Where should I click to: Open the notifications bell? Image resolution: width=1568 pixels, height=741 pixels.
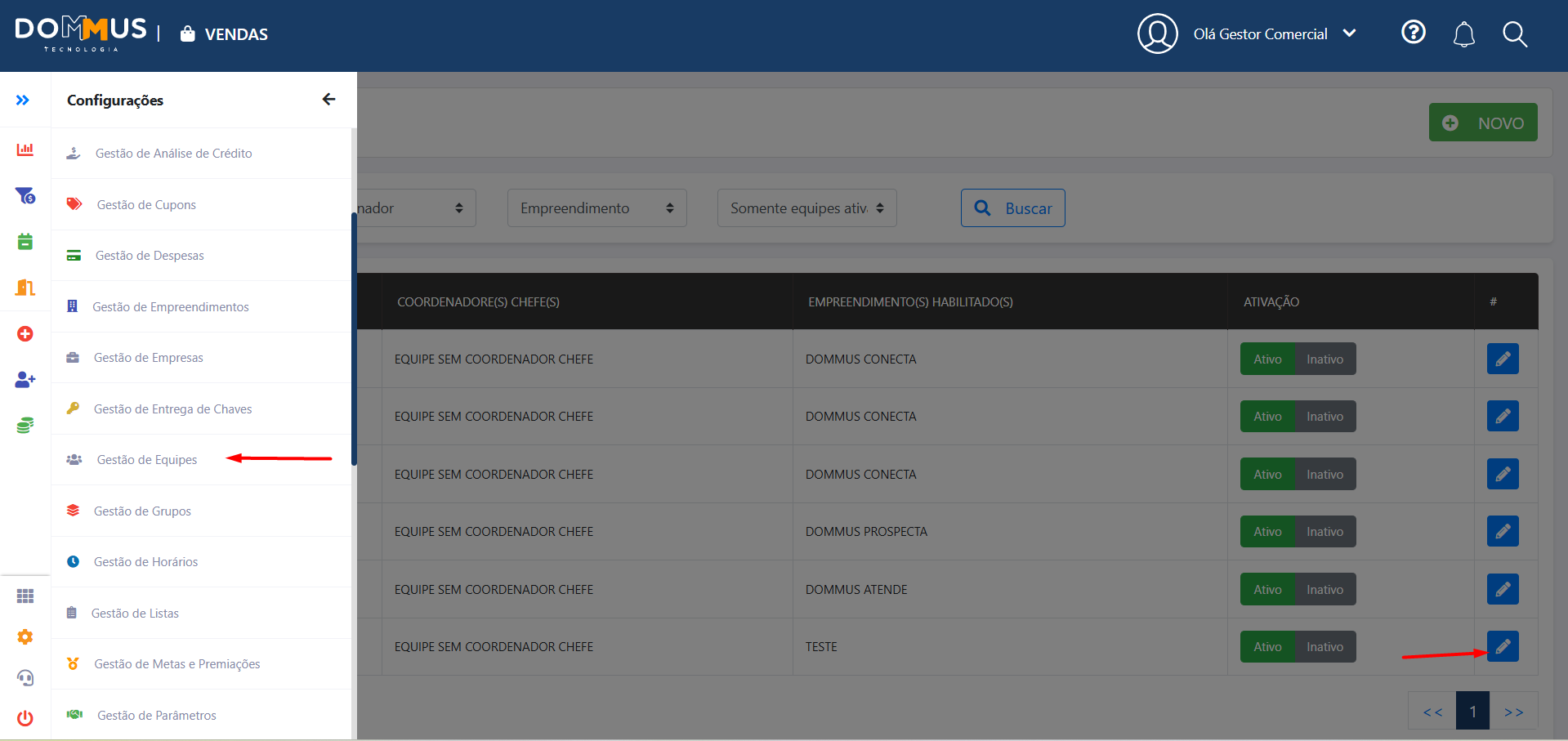1464,34
